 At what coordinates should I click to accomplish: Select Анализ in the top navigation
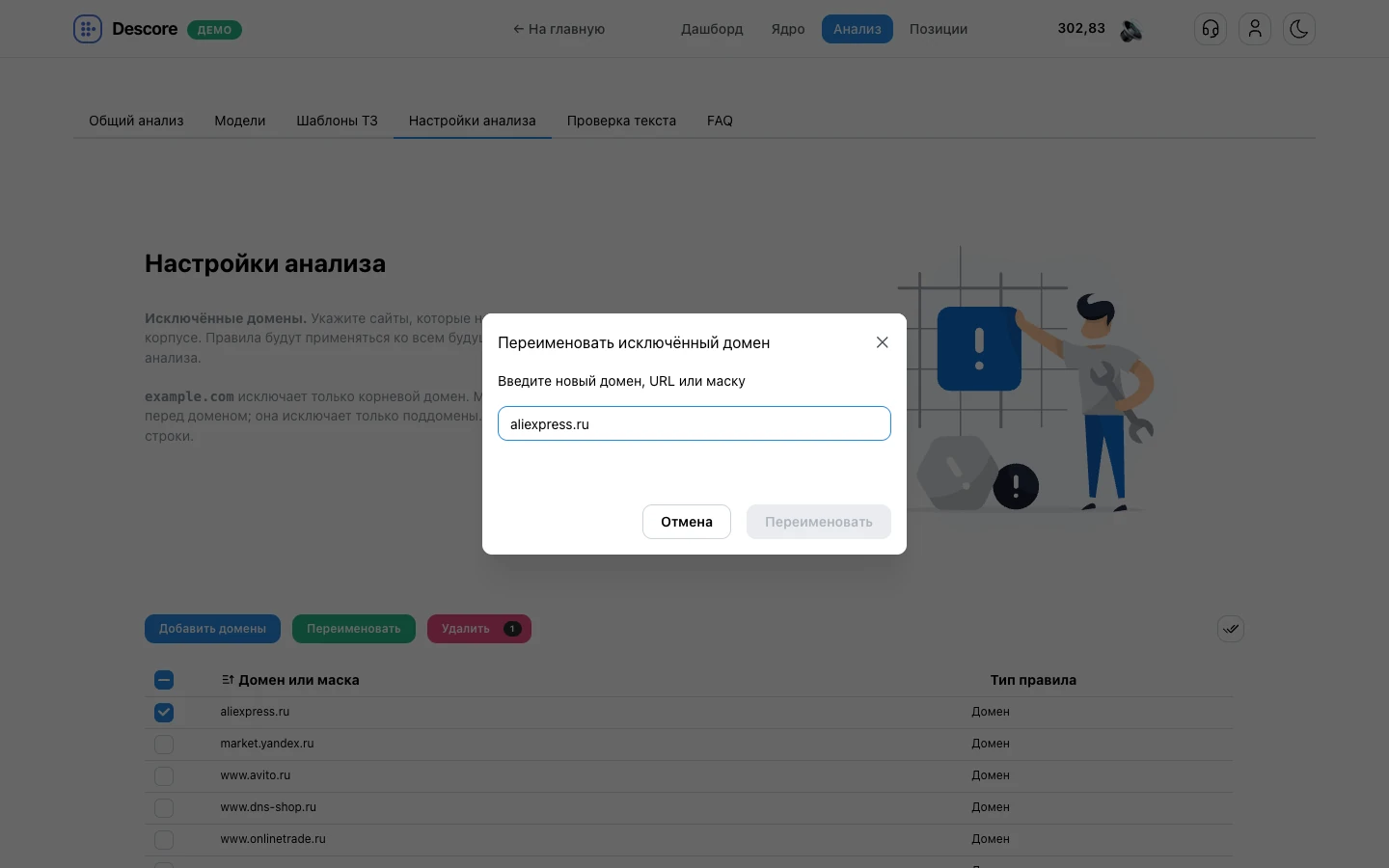click(858, 29)
